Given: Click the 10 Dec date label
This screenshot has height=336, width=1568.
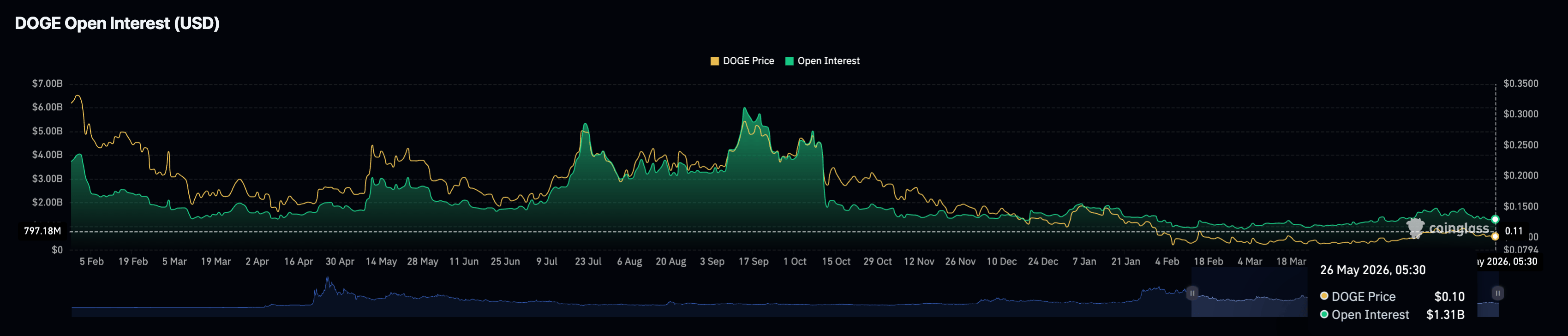Looking at the screenshot, I should (x=1003, y=261).
